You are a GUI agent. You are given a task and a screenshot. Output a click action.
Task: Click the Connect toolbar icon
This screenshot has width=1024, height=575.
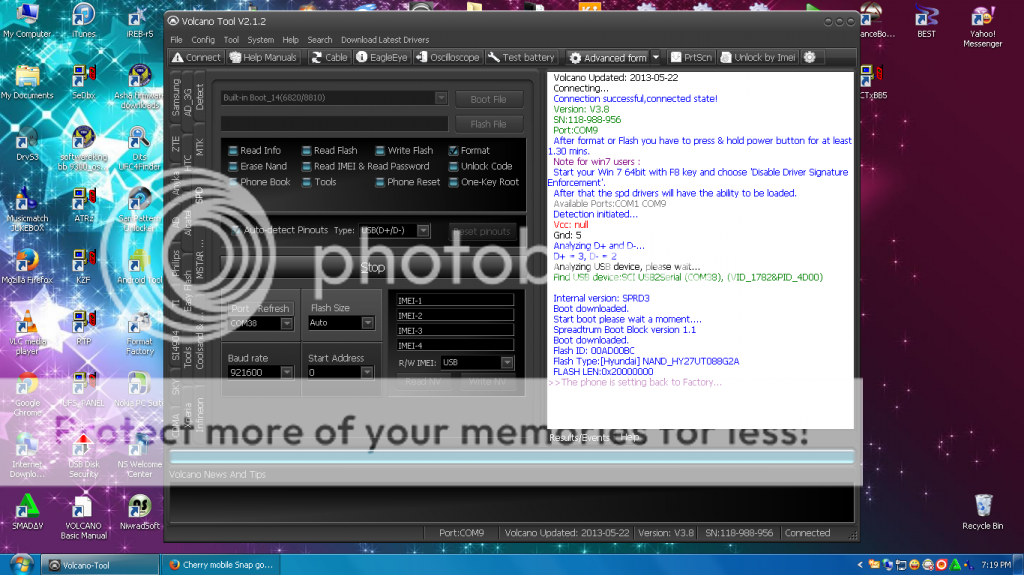point(196,57)
